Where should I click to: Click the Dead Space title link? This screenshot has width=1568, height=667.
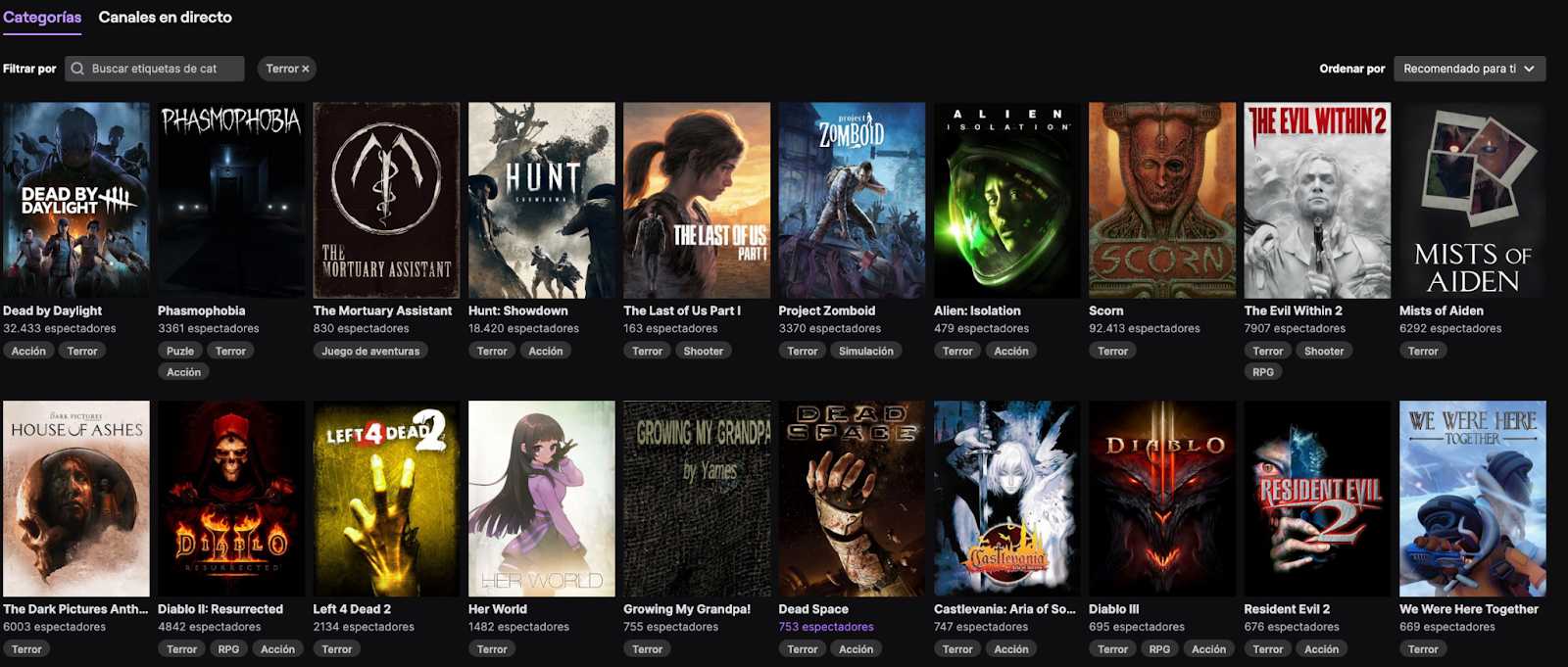tap(813, 609)
